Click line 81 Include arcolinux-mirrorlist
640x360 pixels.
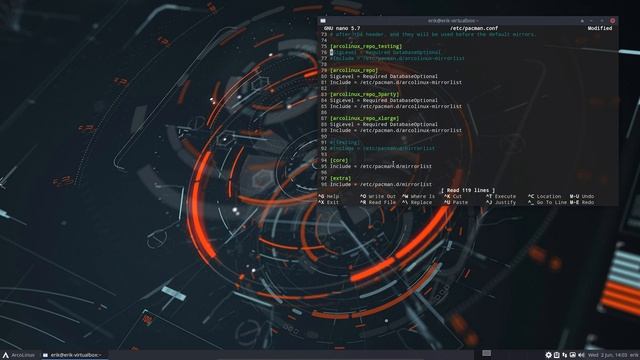tap(396, 82)
